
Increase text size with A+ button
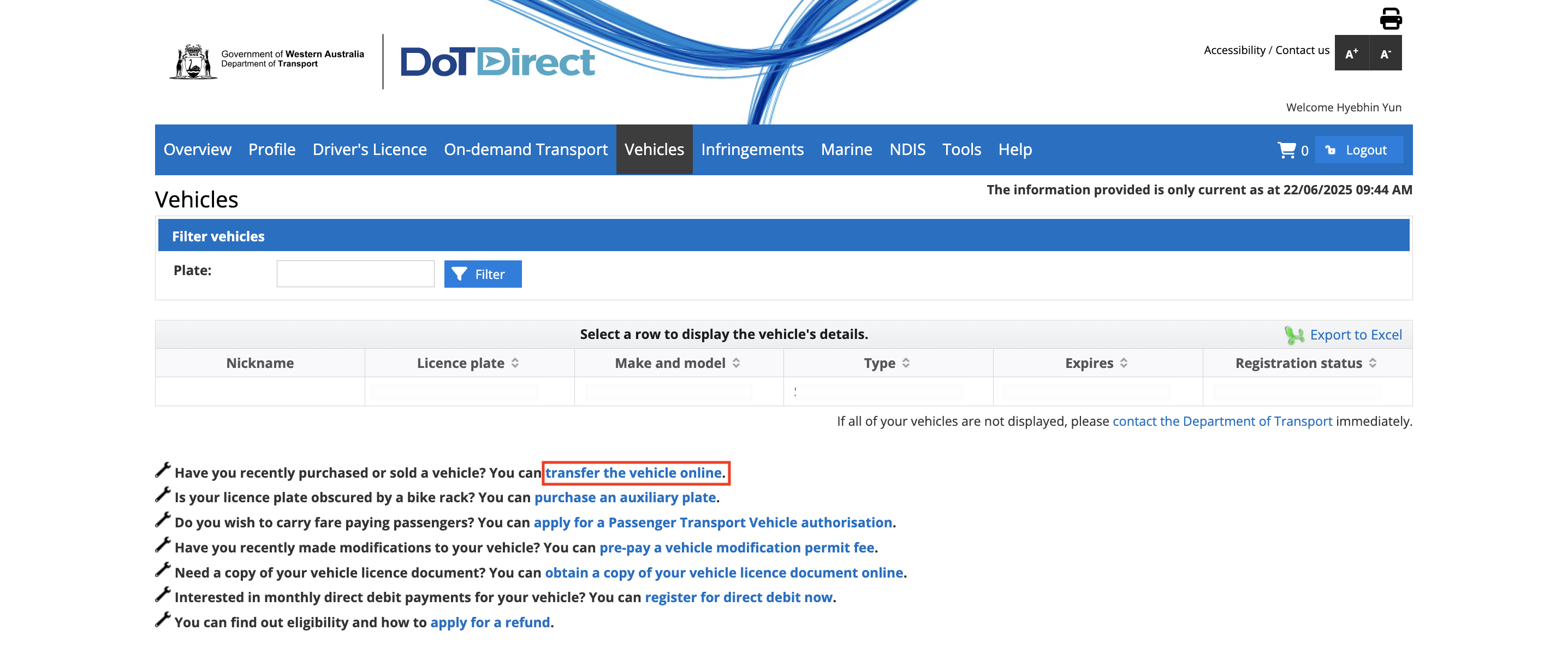tap(1351, 53)
